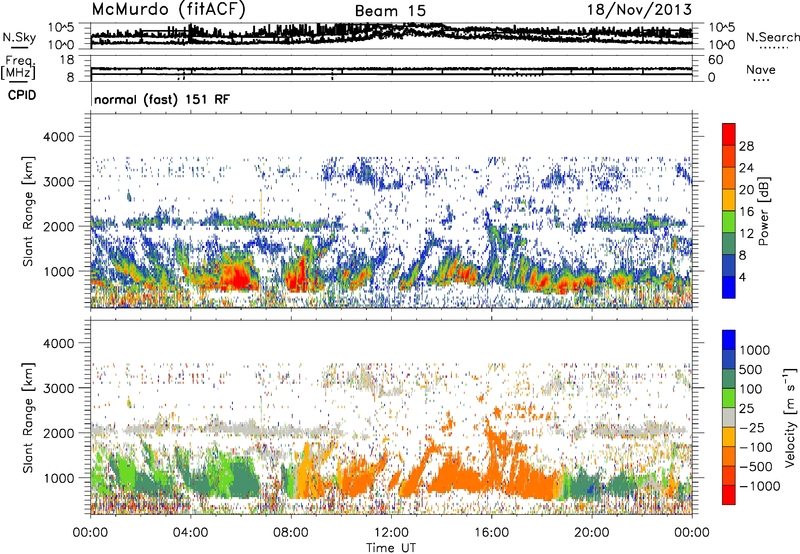Screen dimensions: 800x554
Task: Click the 08:00 time tick label
Action: [291, 533]
